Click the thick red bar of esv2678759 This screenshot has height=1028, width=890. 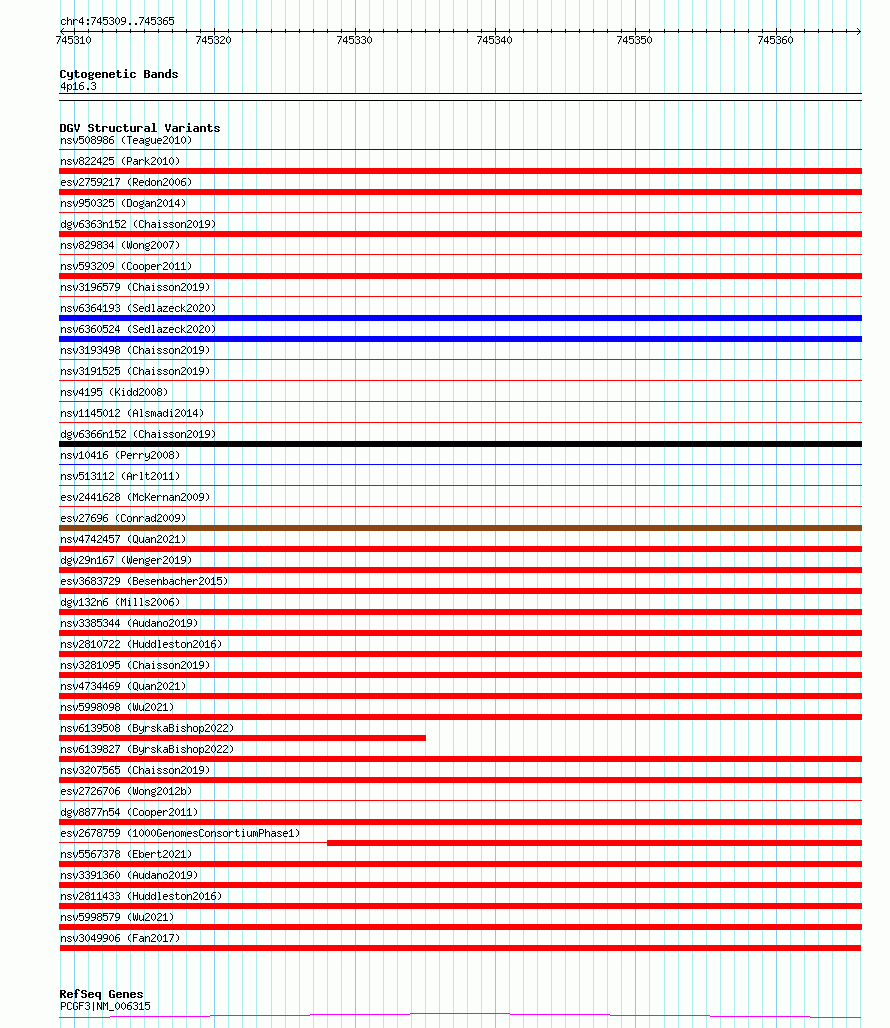594,843
